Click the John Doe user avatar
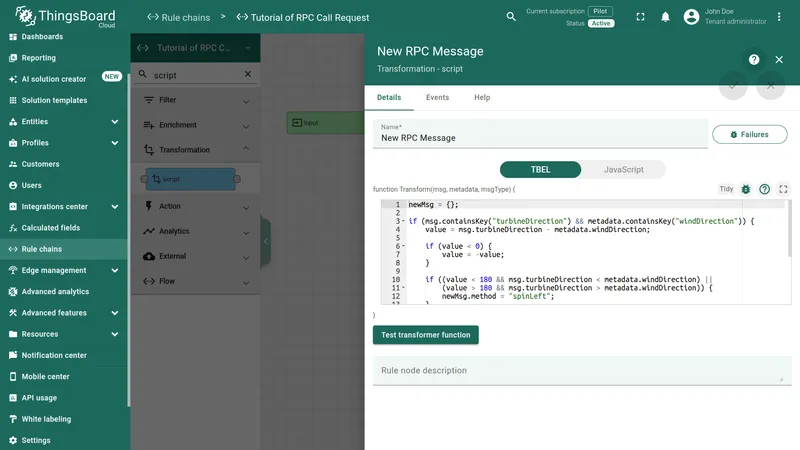This screenshot has width=800, height=450. 691,17
